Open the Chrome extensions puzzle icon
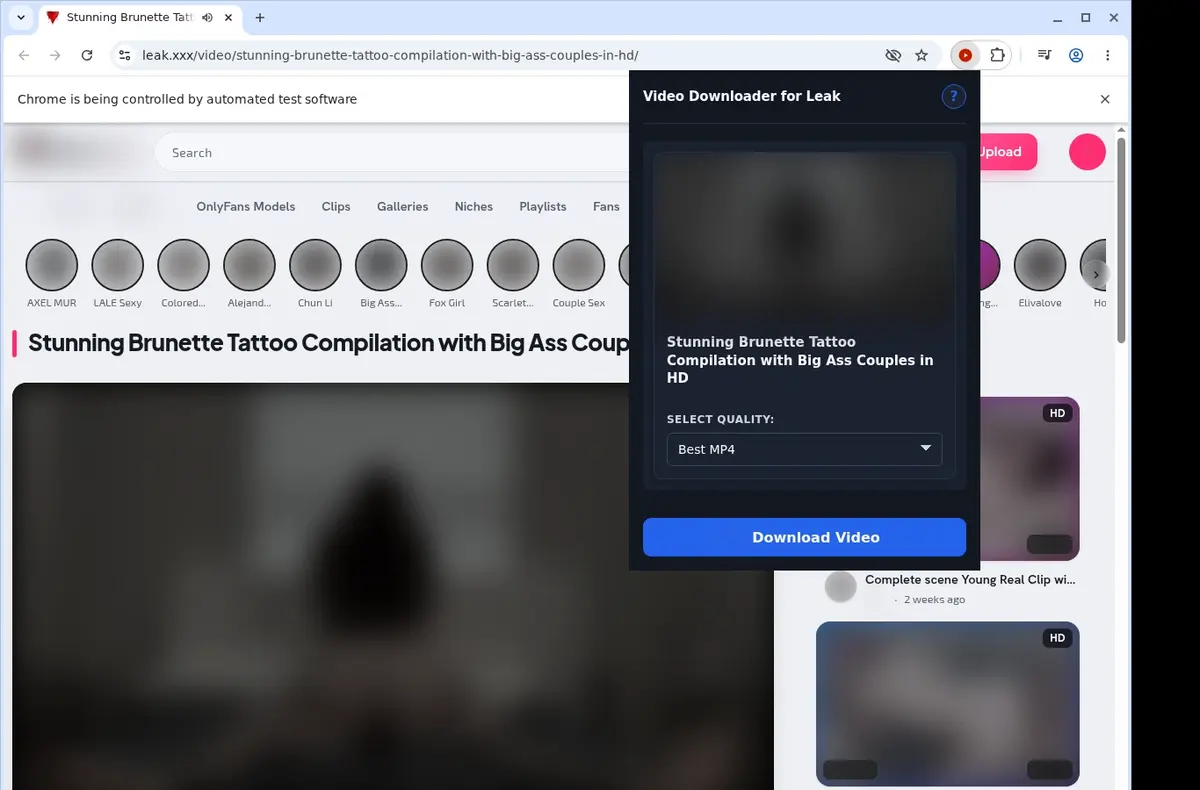The image size is (1200, 790). point(997,56)
